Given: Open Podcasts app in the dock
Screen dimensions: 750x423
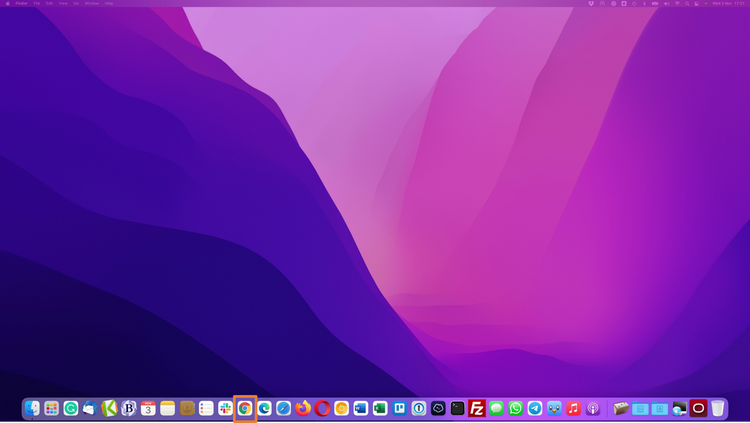Looking at the screenshot, I should point(593,408).
